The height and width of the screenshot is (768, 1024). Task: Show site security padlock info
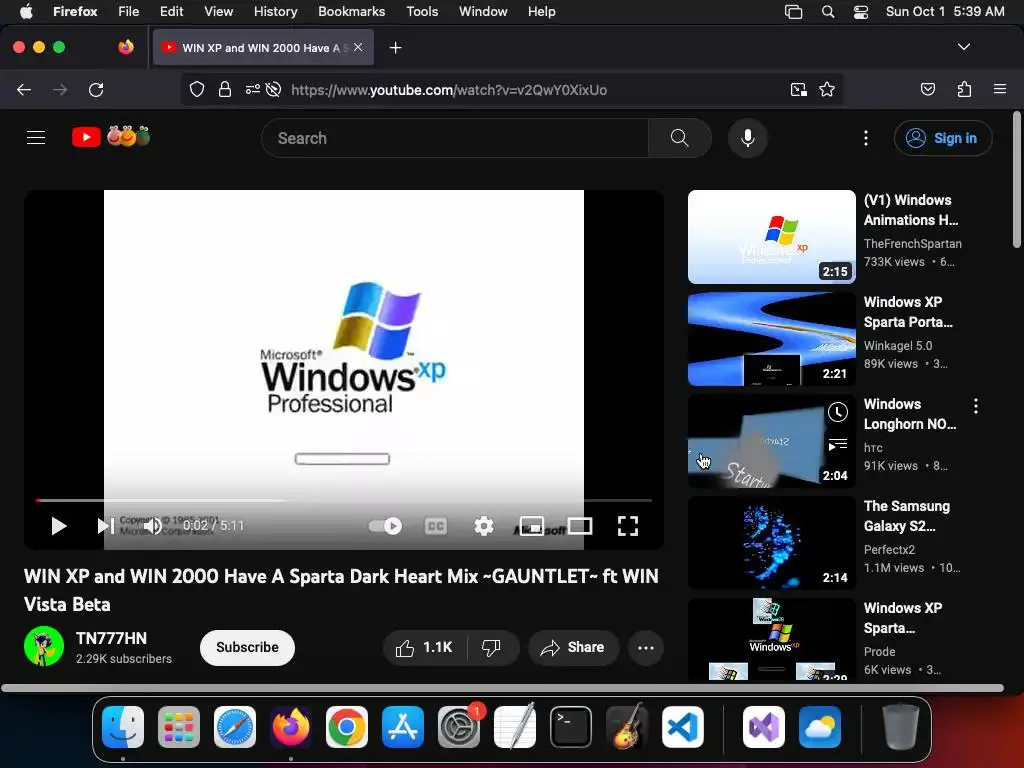pos(225,89)
